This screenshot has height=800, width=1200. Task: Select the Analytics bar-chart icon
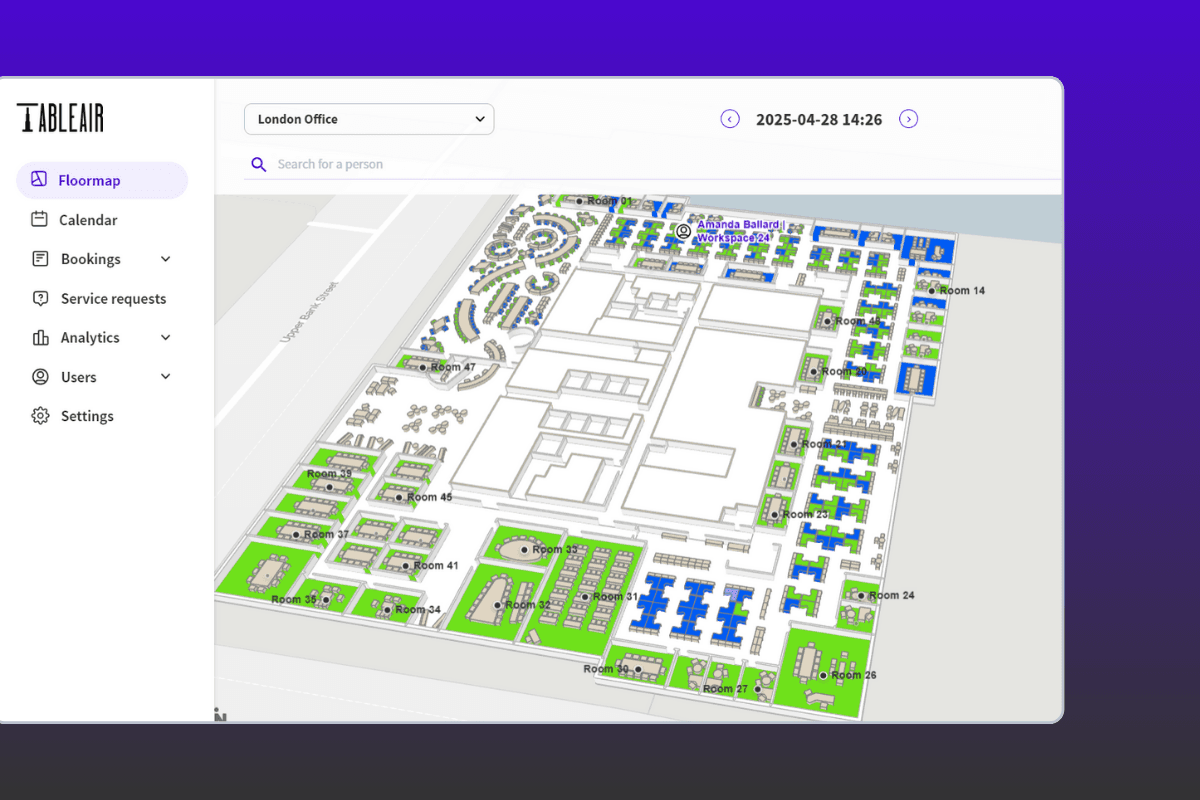pyautogui.click(x=39, y=337)
